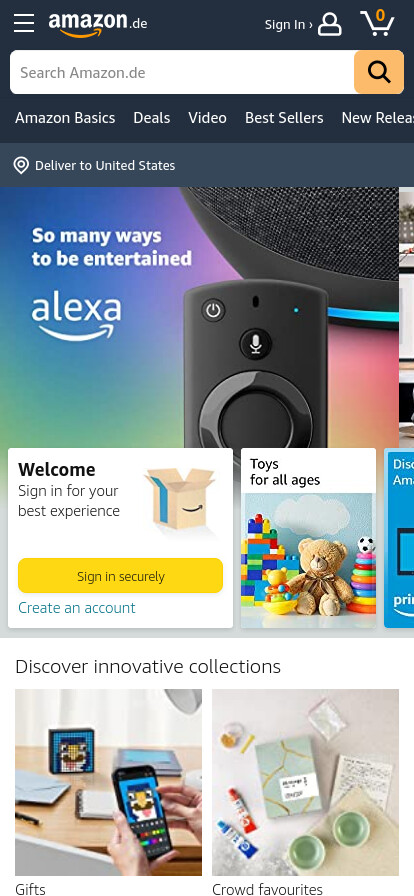Click the Amazon box image in Welcome card

(180, 498)
